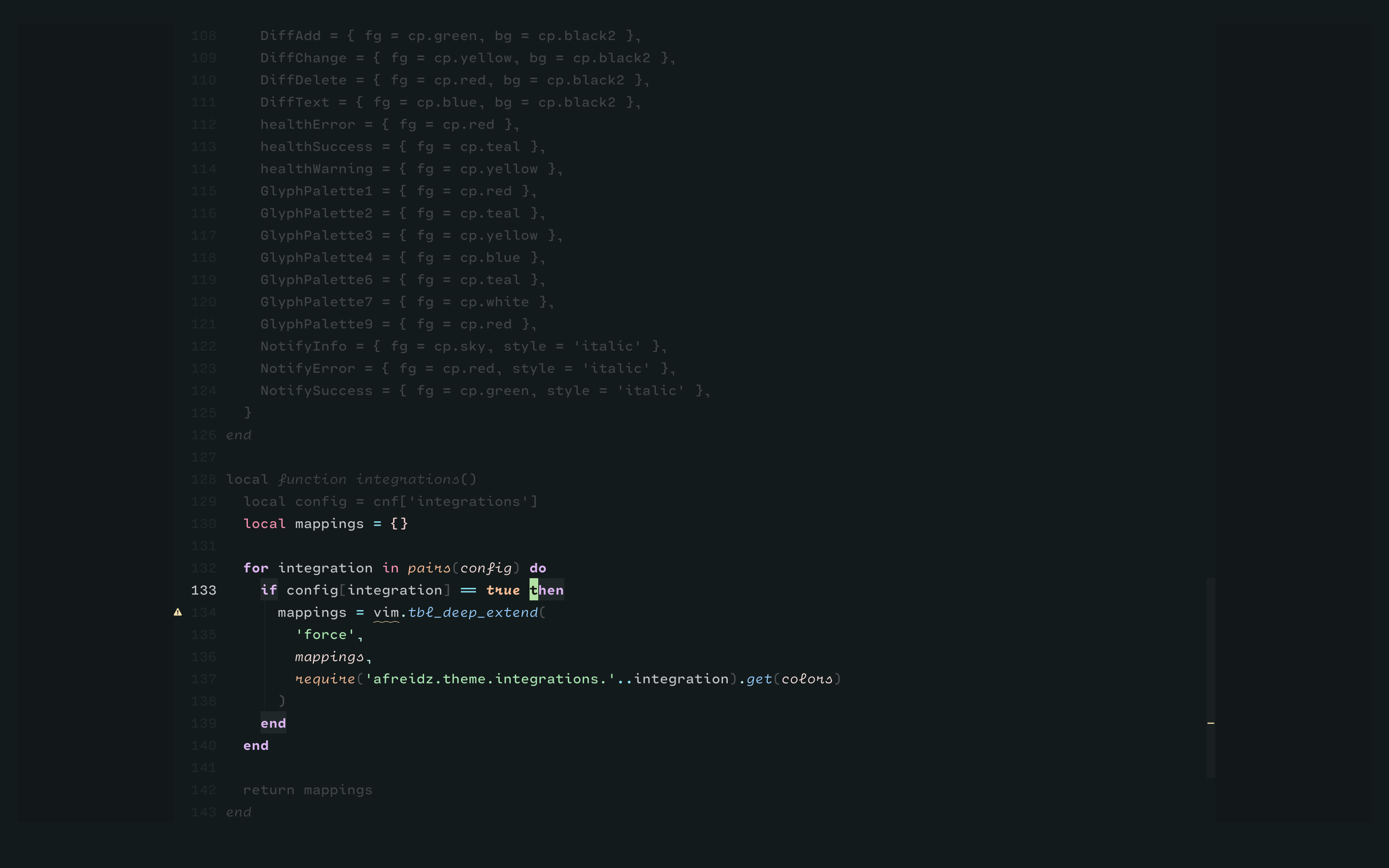Click 'get' method on line 137

point(759,679)
